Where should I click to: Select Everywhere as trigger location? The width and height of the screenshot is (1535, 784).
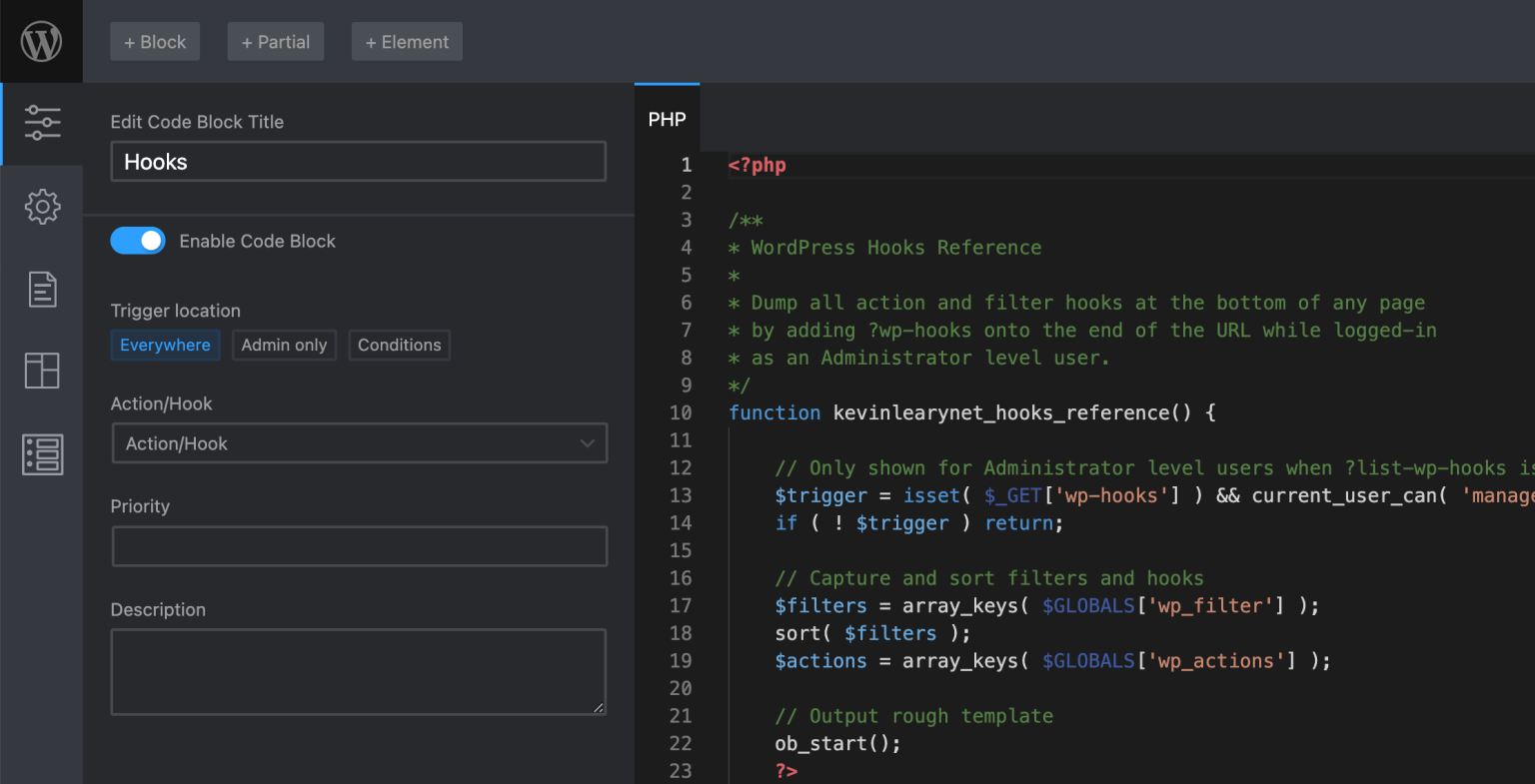165,345
